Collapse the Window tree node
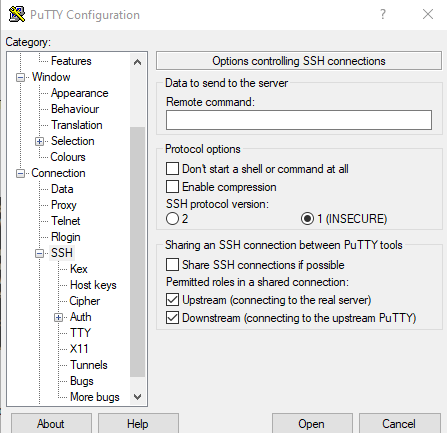The height and width of the screenshot is (433, 447). [x=21, y=77]
